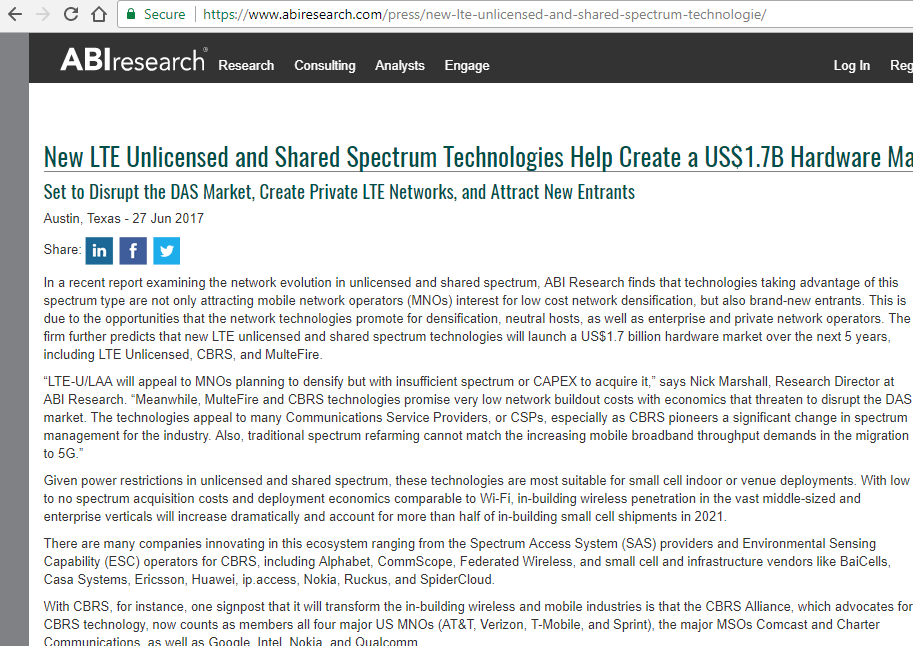Click the Log In link

(x=851, y=65)
